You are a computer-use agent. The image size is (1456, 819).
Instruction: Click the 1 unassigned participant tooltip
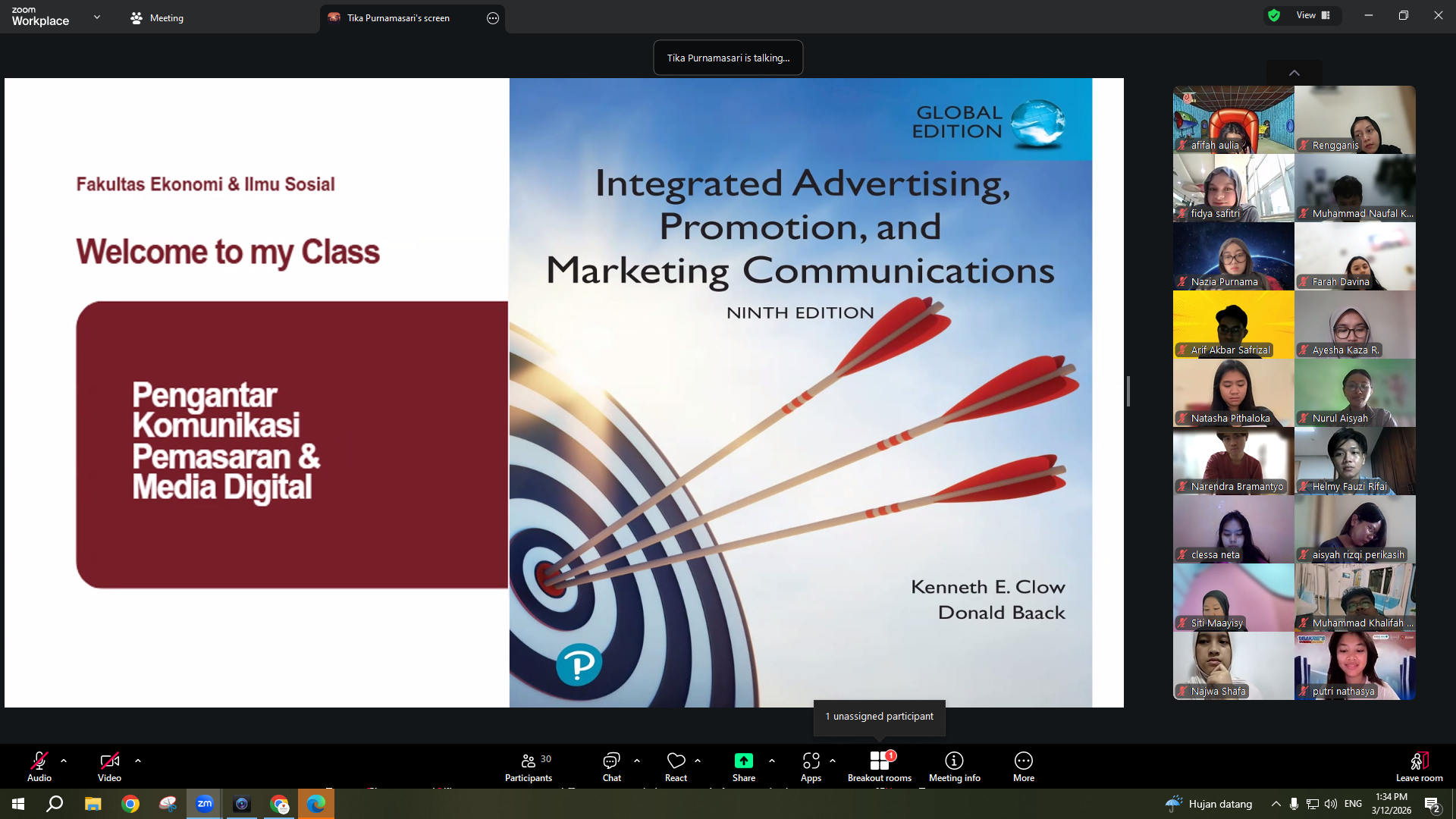[x=880, y=717]
